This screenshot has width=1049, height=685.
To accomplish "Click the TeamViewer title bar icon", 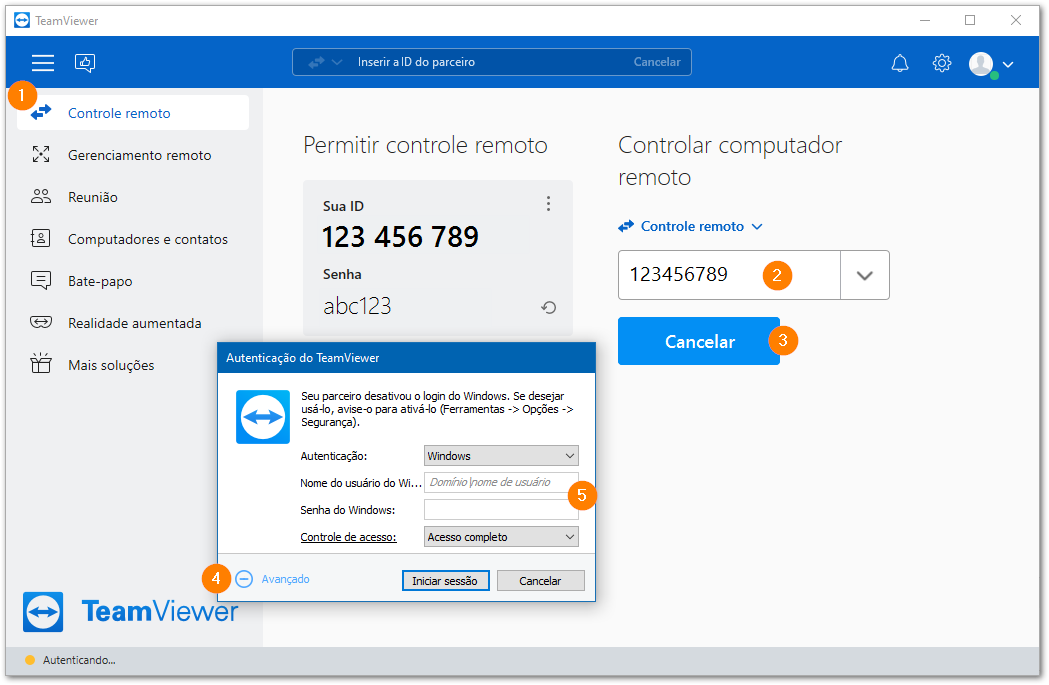I will tap(22, 21).
